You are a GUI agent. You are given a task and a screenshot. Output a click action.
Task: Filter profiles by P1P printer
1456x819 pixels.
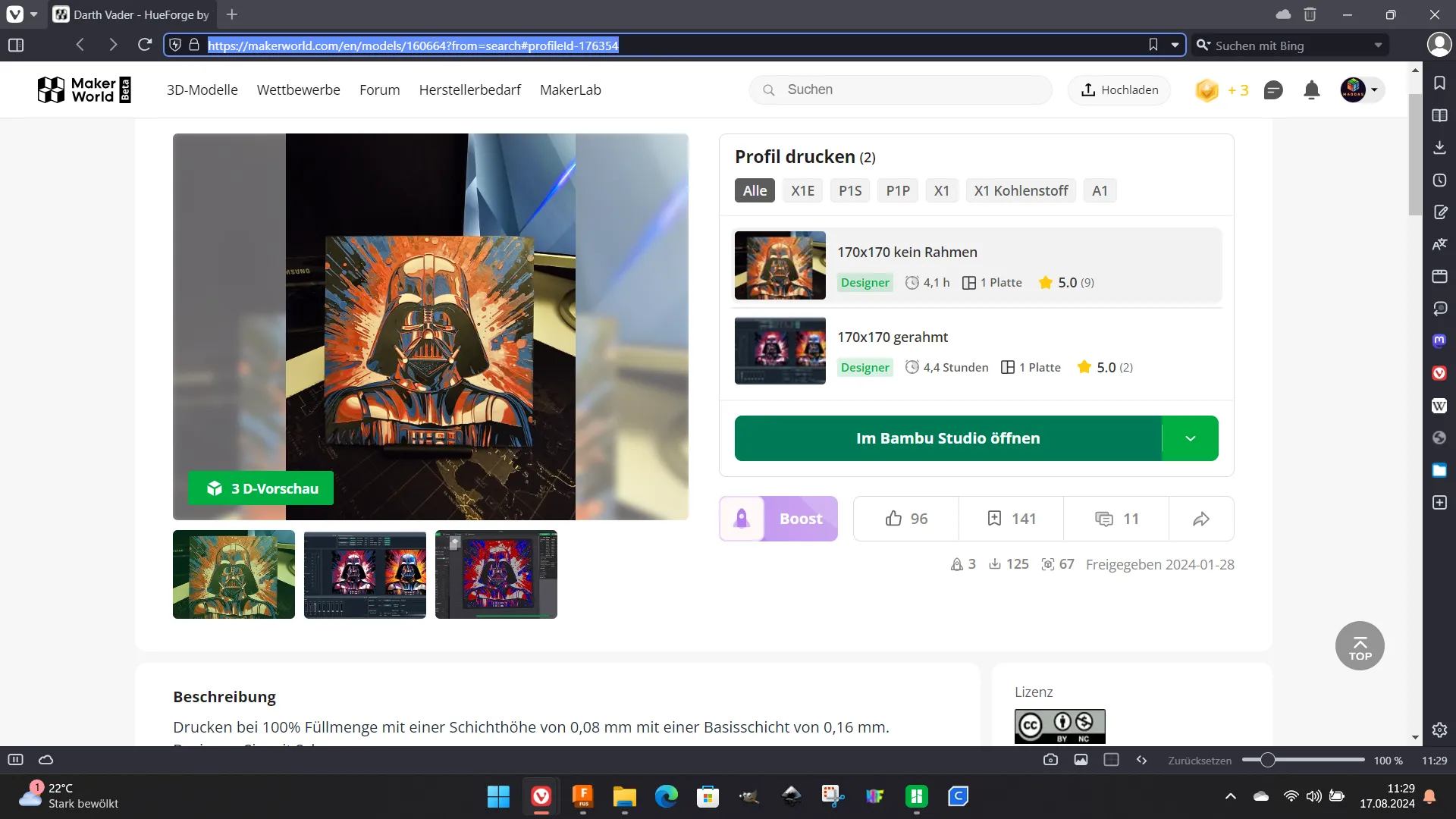point(898,190)
